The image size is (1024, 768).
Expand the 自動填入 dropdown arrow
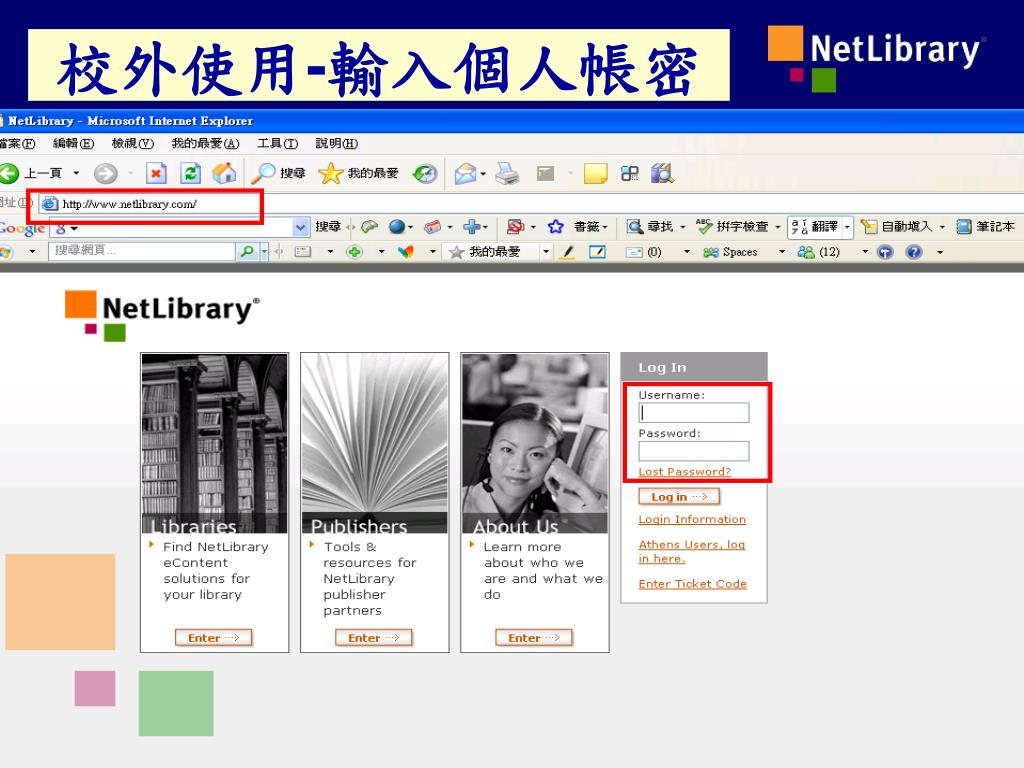click(x=942, y=227)
